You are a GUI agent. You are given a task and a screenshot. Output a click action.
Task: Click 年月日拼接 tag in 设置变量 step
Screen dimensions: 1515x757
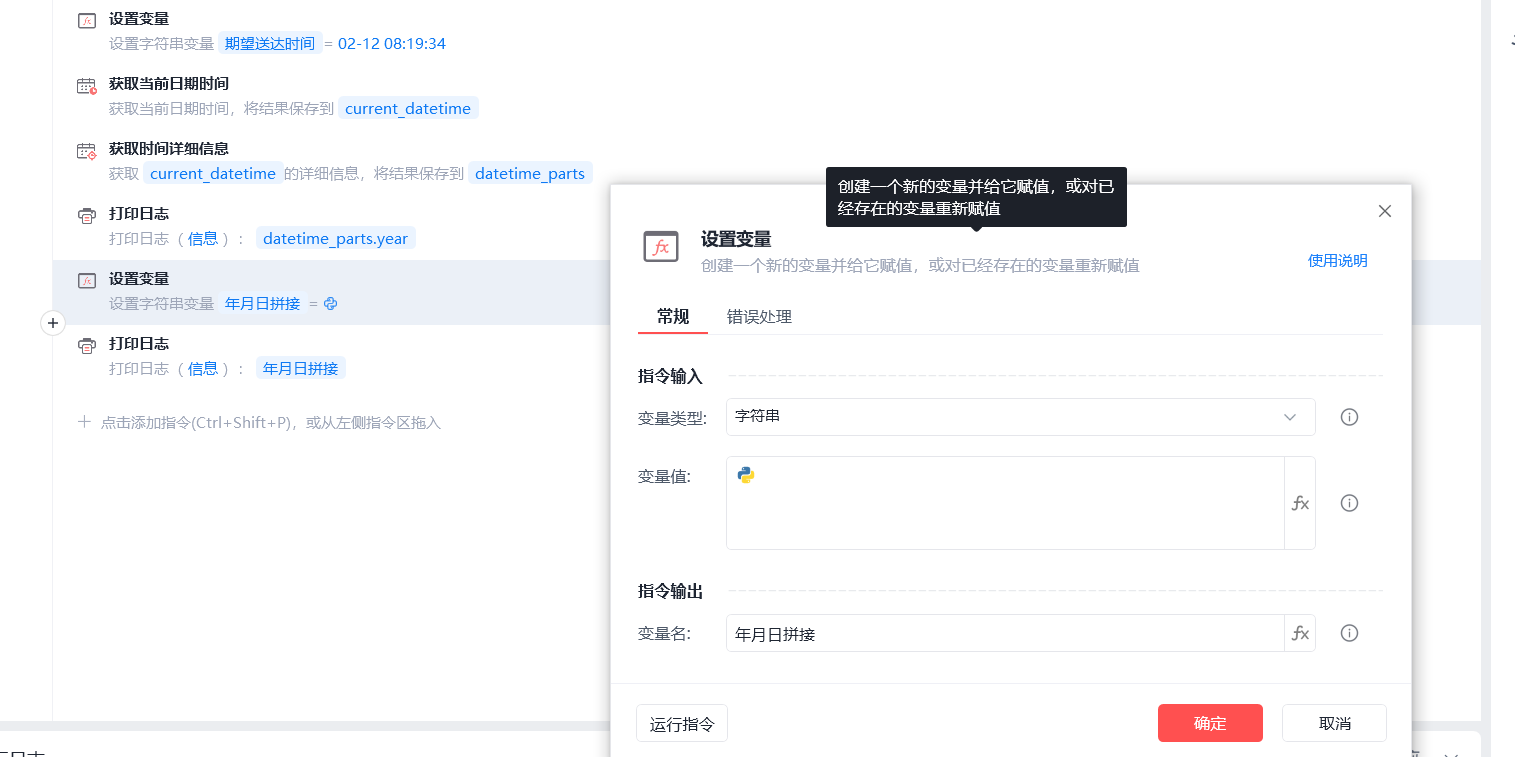pos(262,303)
